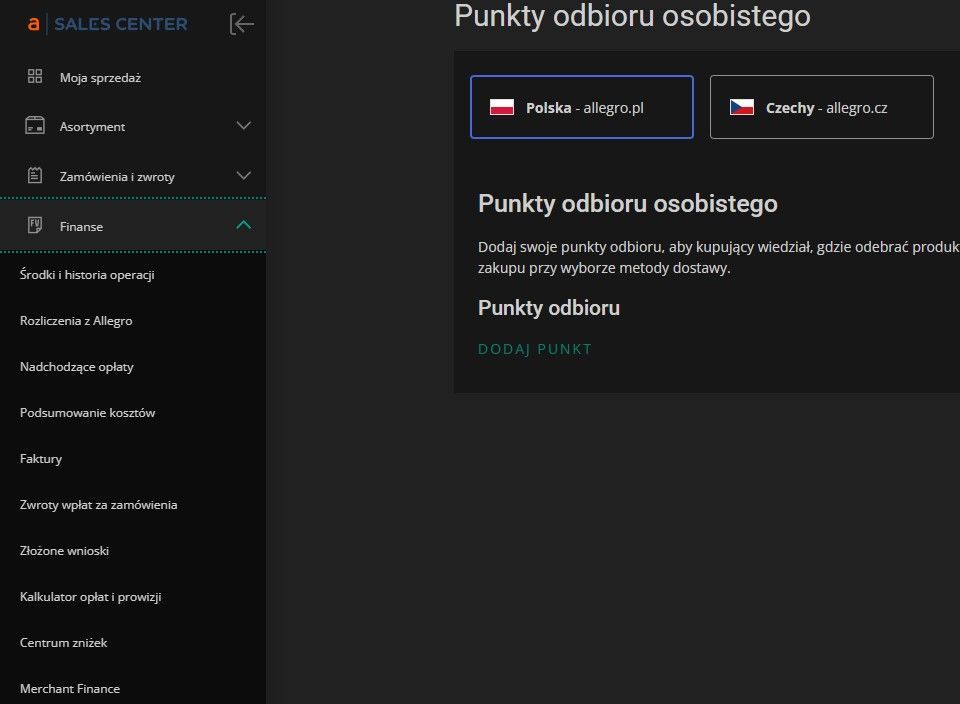The height and width of the screenshot is (704, 960).
Task: Click the Allegro Sales Center logo
Action: point(107,24)
